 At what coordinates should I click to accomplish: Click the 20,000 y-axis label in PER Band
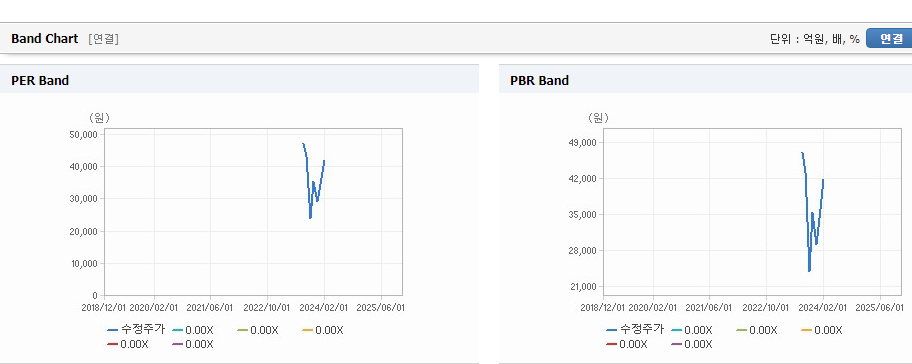[83, 231]
